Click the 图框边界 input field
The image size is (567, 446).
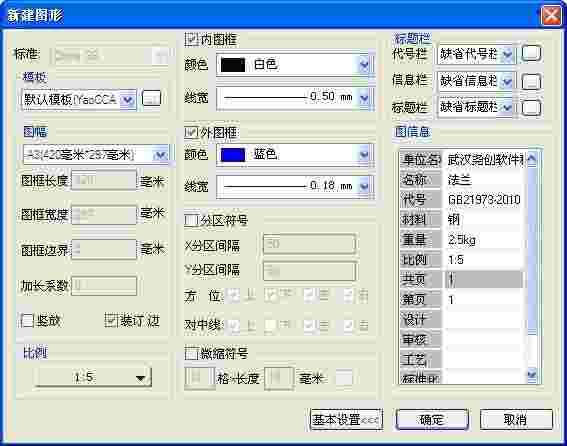[104, 250]
